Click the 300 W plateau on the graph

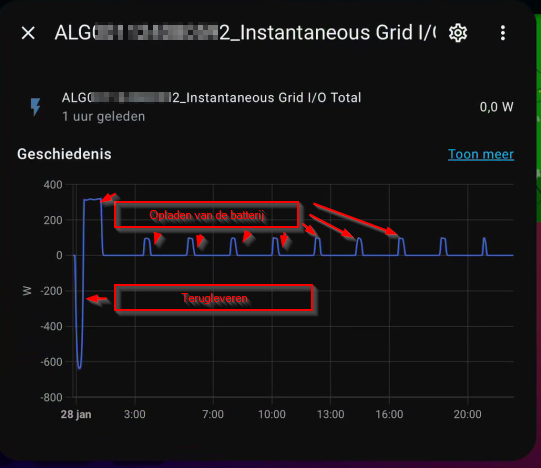click(x=92, y=199)
